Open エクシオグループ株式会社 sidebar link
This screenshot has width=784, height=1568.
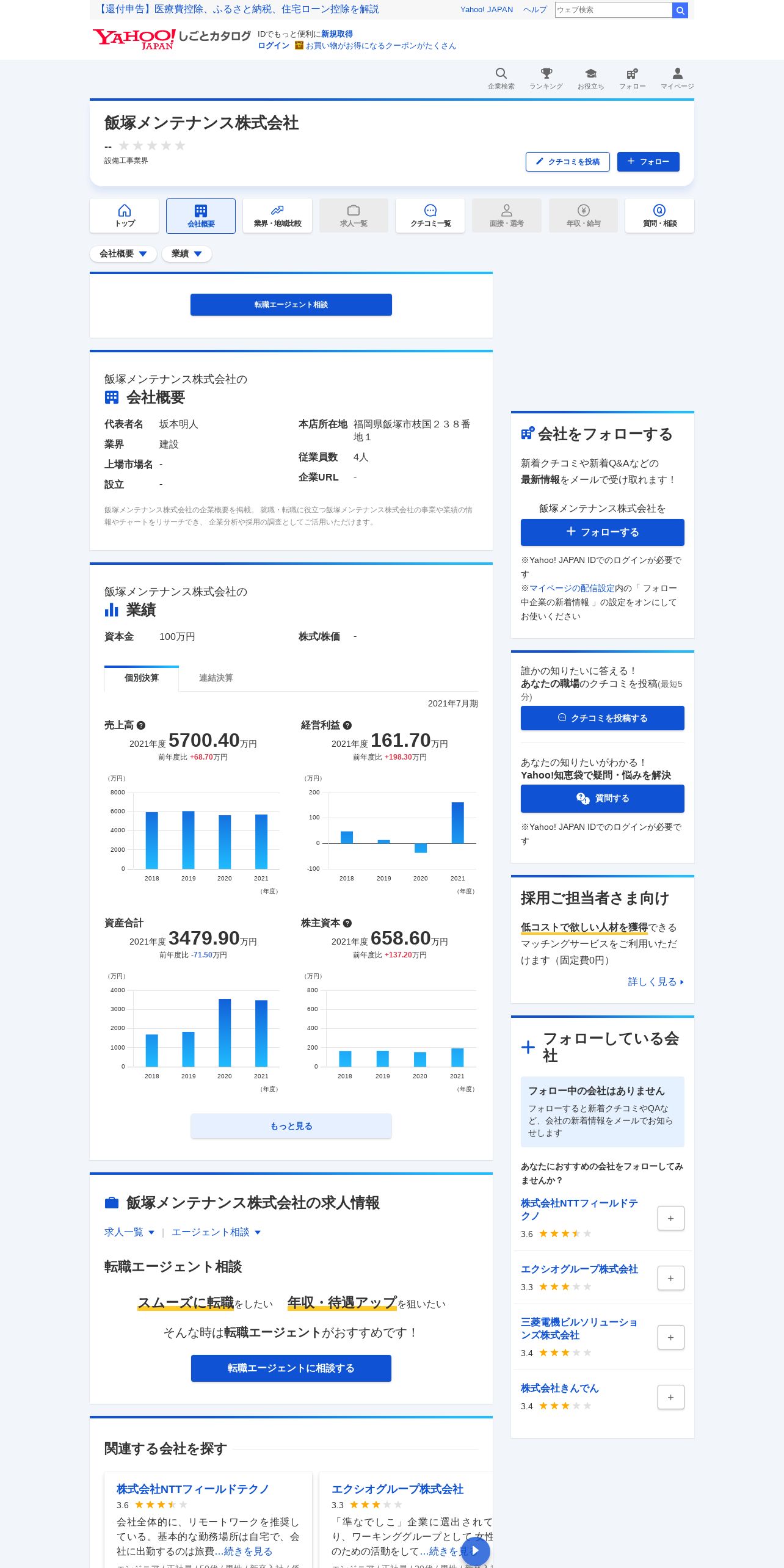(579, 1269)
